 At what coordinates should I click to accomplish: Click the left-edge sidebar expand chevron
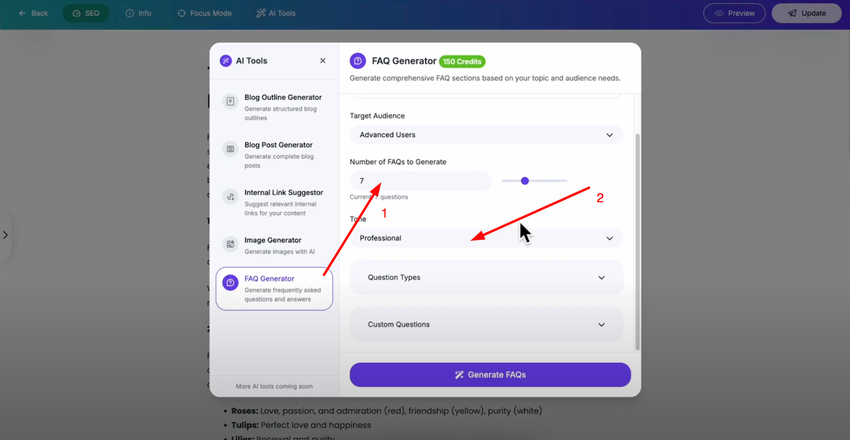[5, 235]
